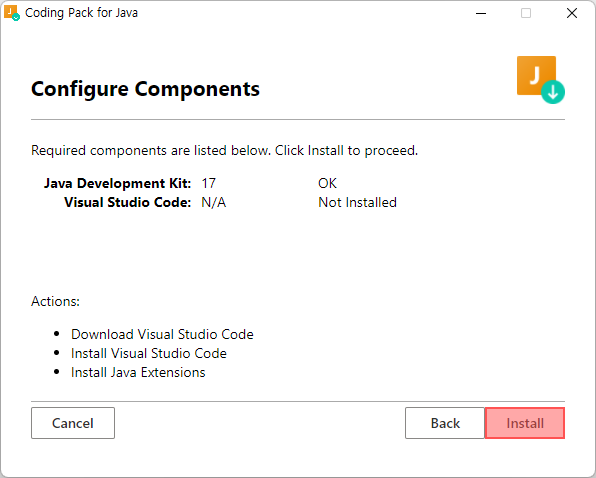This screenshot has width=596, height=478.
Task: Click the green download arrow badge
Action: click(553, 92)
